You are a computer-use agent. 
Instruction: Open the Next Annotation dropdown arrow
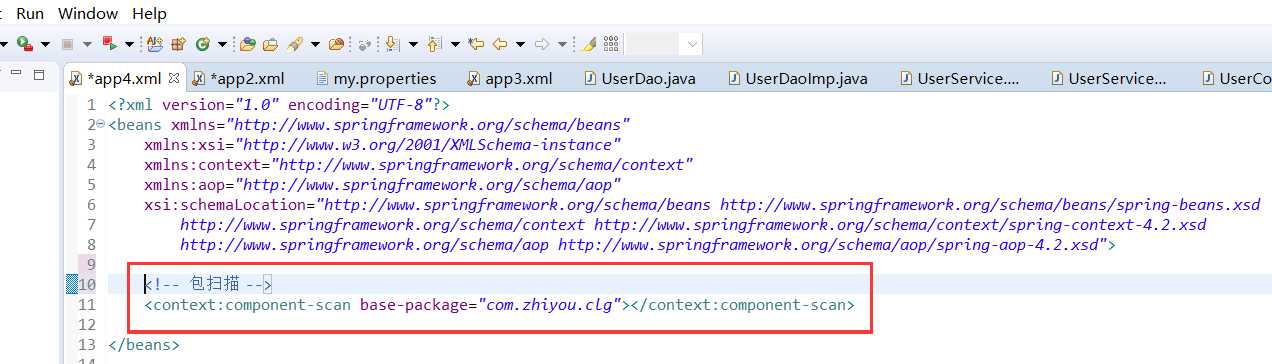(x=413, y=44)
